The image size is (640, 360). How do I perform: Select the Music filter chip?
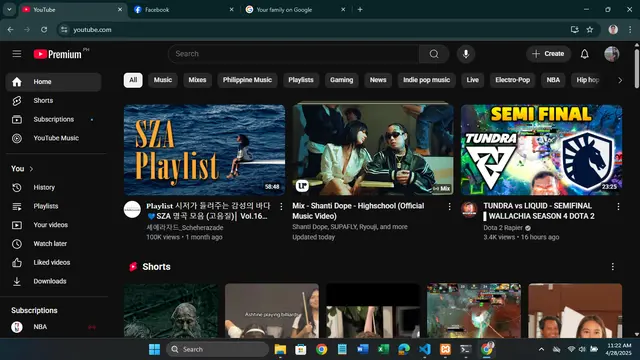click(x=163, y=80)
